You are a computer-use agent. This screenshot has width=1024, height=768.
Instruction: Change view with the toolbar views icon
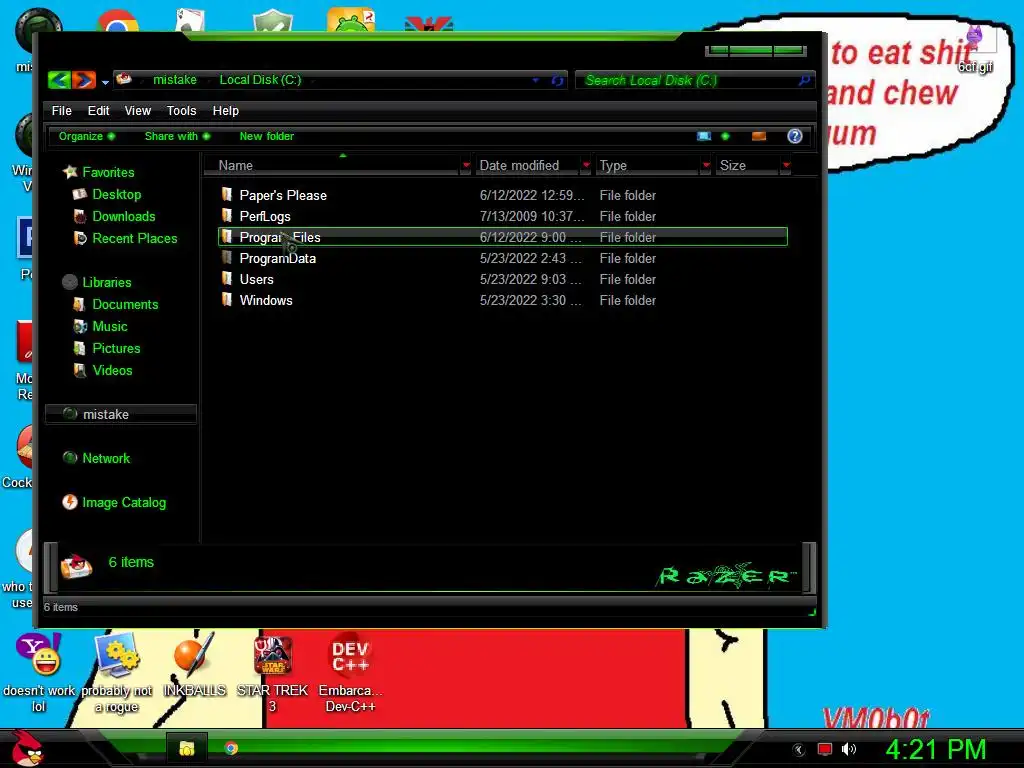(x=703, y=136)
